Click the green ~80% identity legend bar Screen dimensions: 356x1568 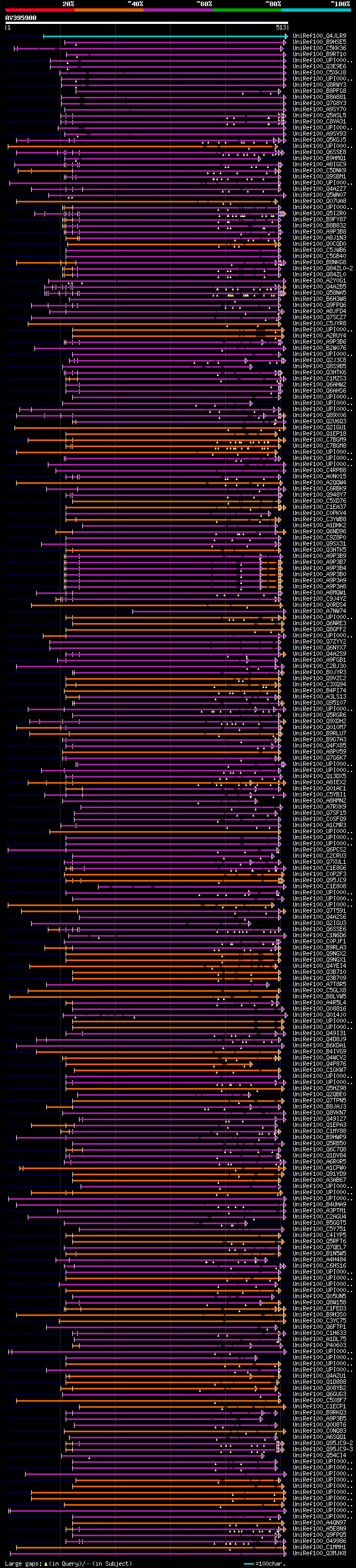pyautogui.click(x=247, y=10)
